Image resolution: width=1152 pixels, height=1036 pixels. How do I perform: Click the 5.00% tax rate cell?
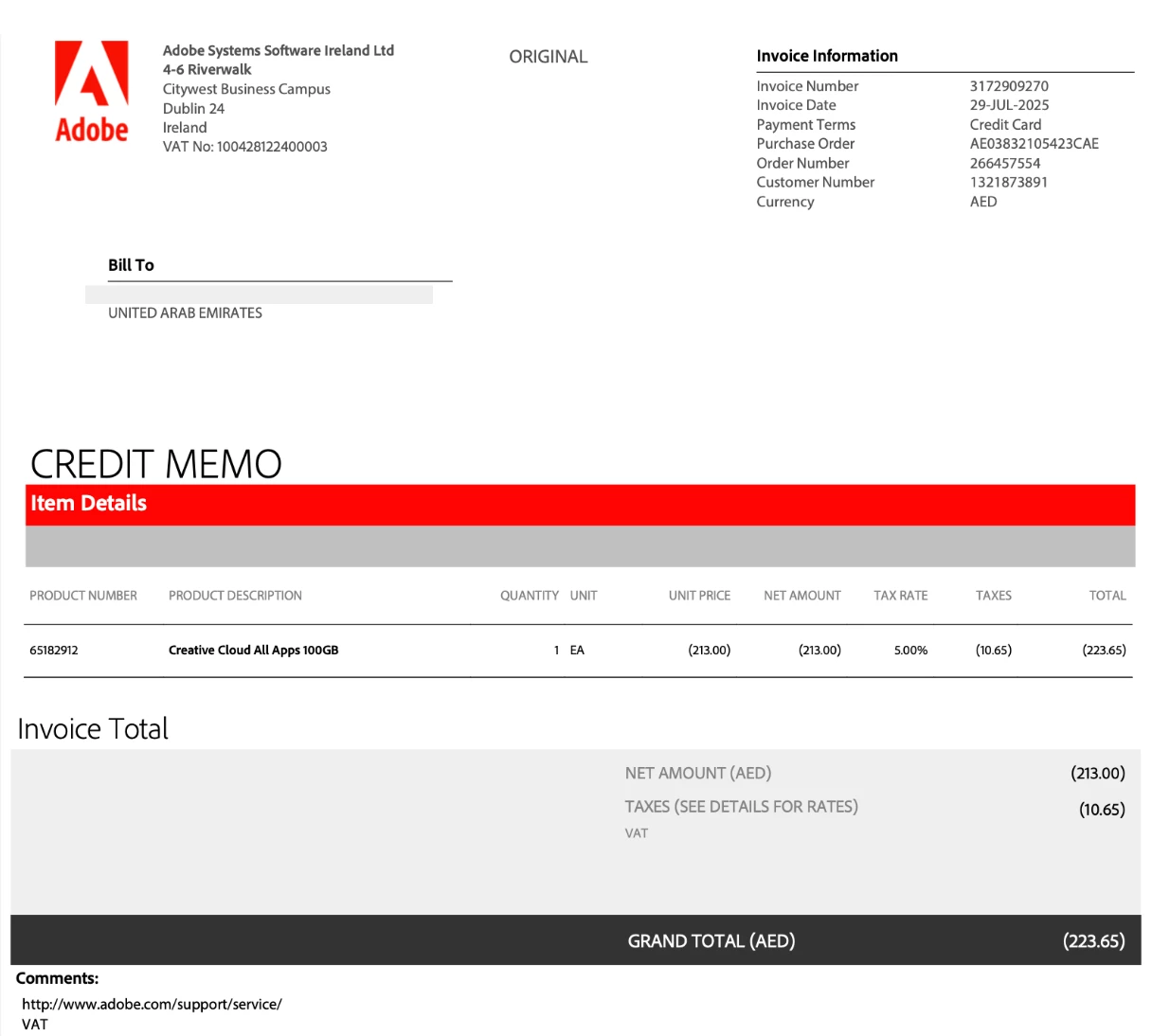[x=910, y=651]
